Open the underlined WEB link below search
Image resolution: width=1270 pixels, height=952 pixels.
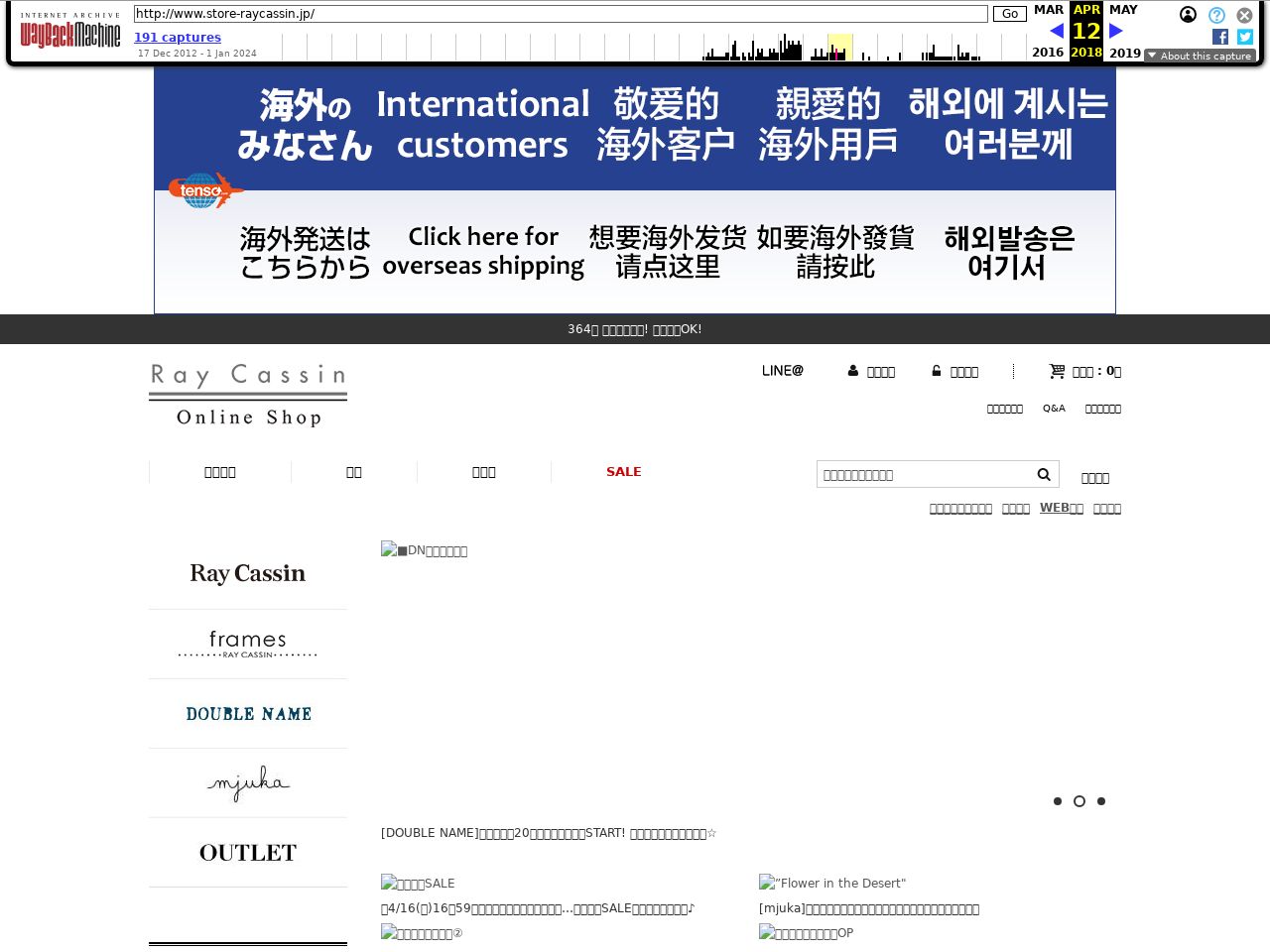(x=1062, y=508)
